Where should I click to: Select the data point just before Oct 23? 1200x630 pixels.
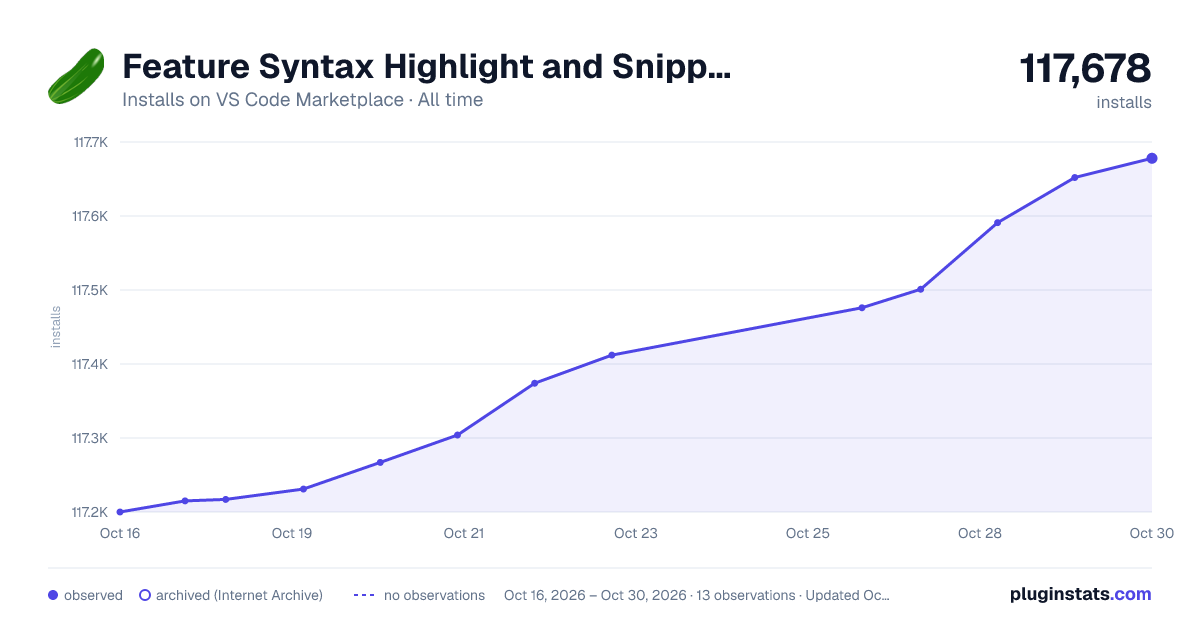(x=612, y=355)
